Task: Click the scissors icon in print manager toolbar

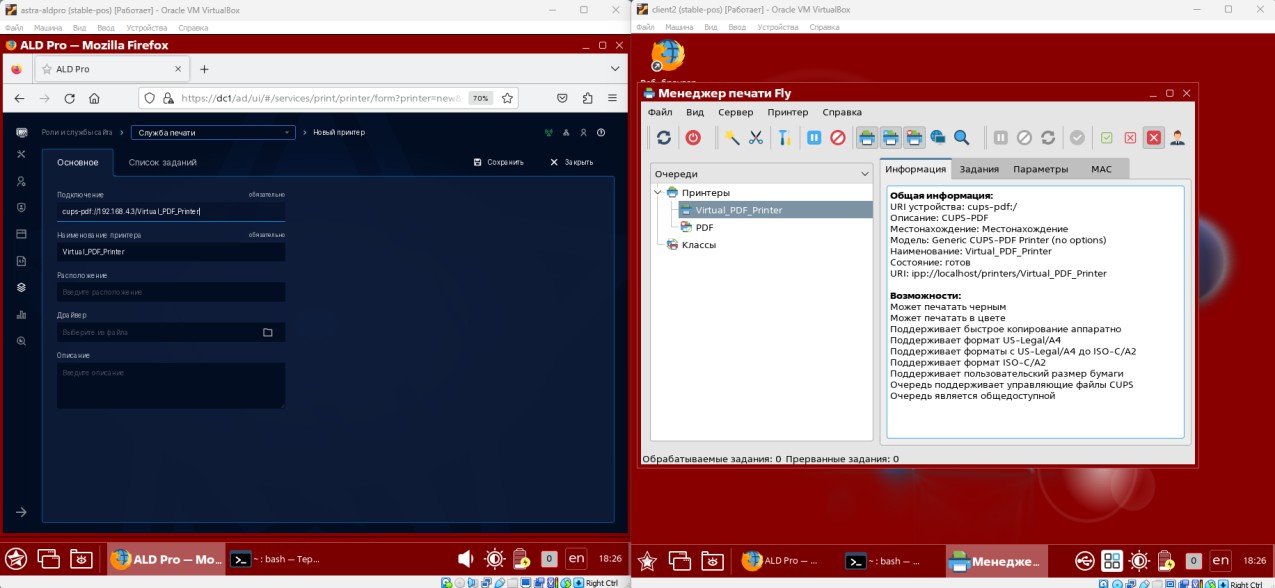Action: pos(756,138)
